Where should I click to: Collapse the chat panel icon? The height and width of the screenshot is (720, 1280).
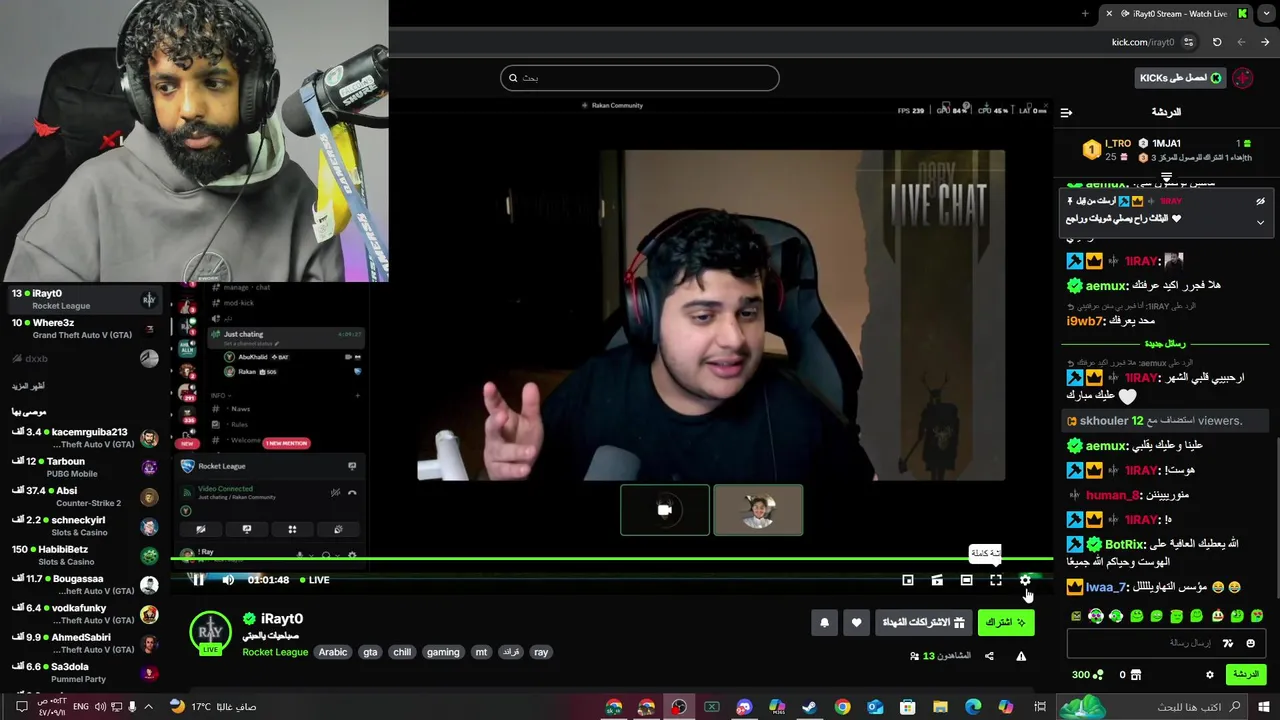click(1066, 112)
